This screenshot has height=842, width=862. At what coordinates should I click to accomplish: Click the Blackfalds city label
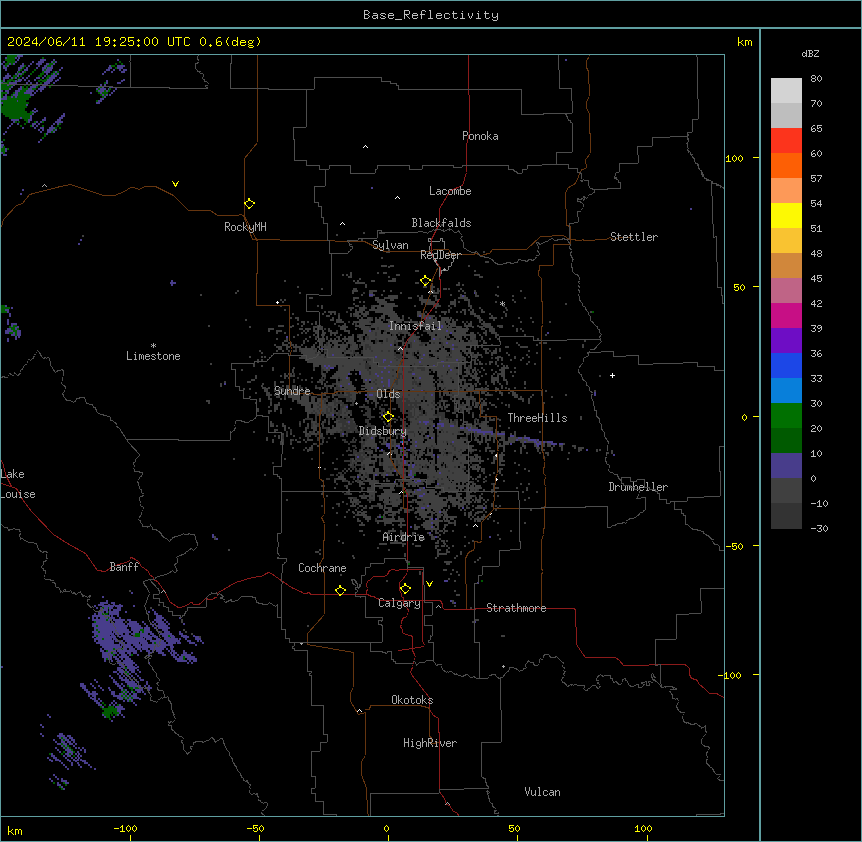click(441, 223)
